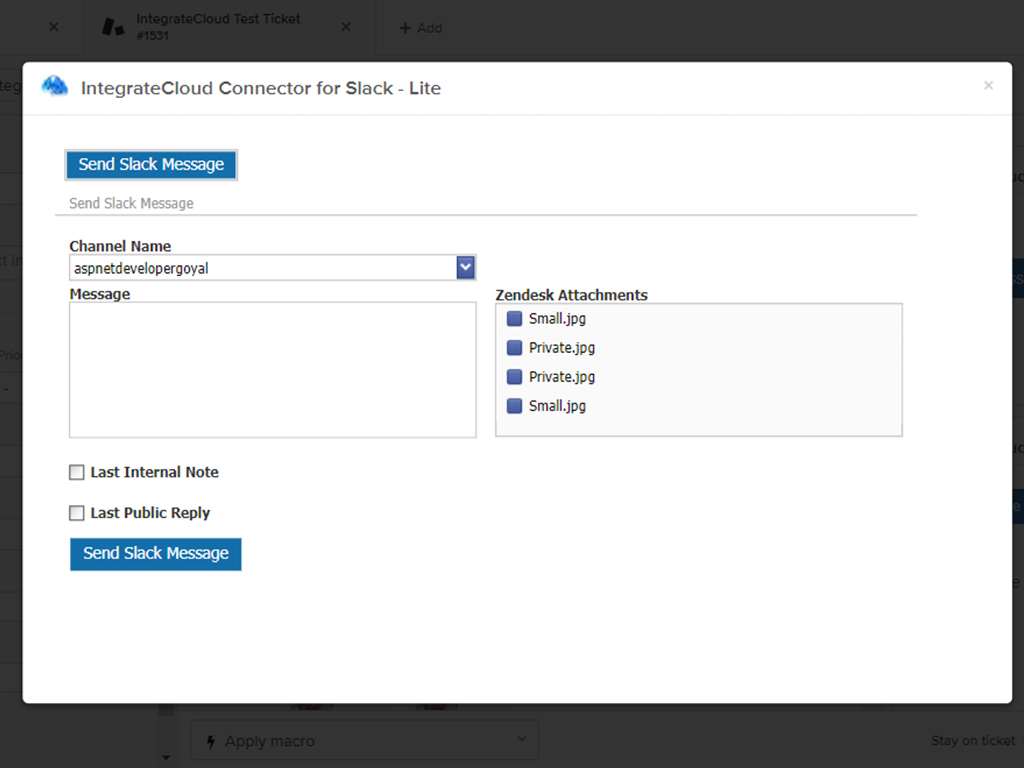Image resolution: width=1024 pixels, height=768 pixels.
Task: Select the first Private.jpg attachment
Action: 514,347
